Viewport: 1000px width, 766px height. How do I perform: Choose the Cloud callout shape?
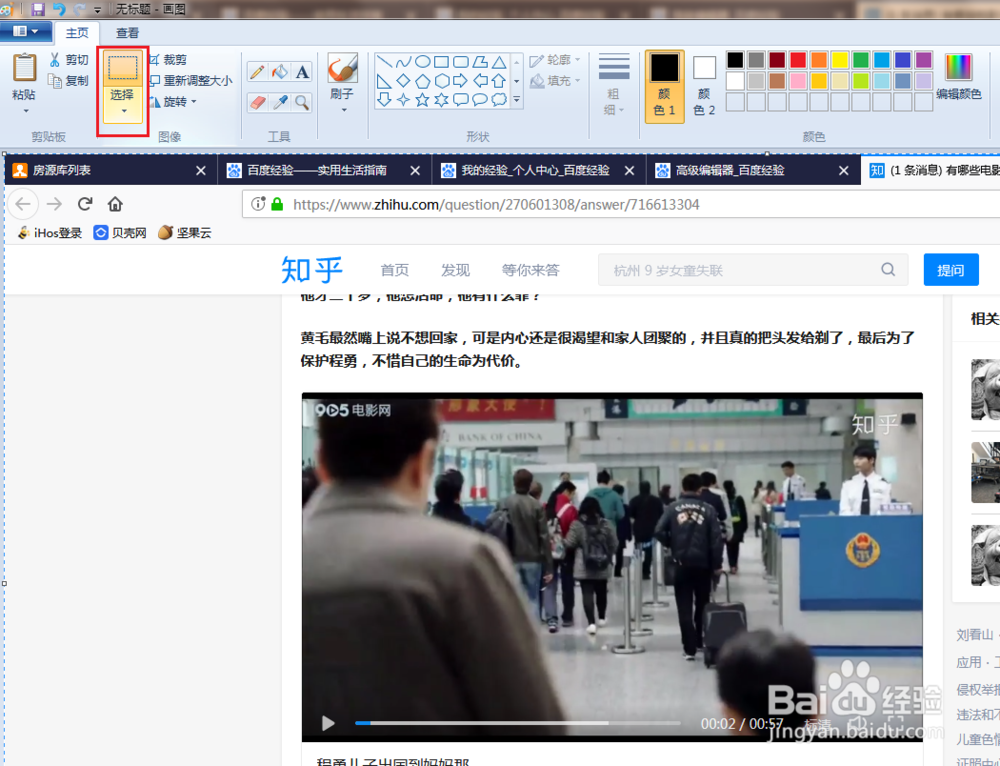pyautogui.click(x=499, y=99)
